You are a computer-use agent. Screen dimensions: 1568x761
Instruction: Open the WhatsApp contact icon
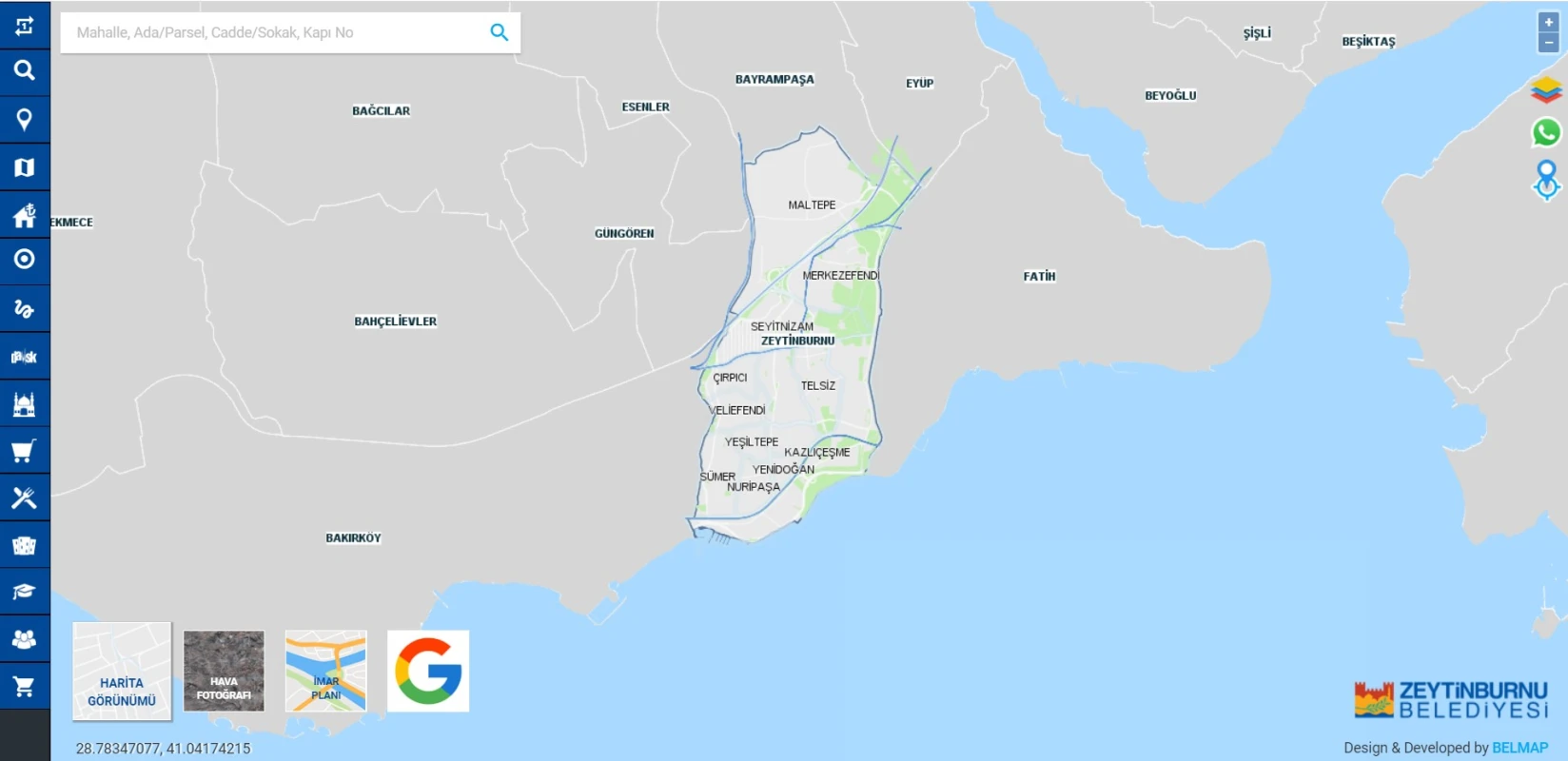click(1546, 132)
